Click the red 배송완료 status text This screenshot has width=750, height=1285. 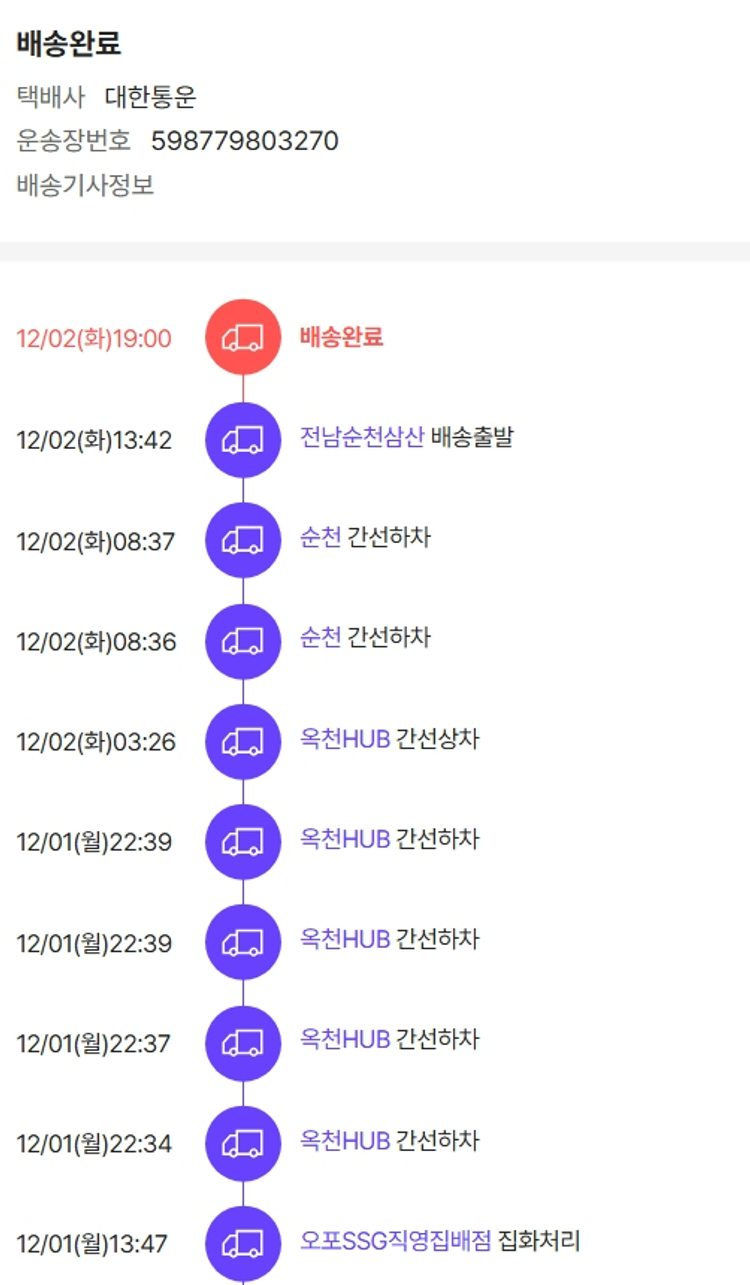point(341,337)
